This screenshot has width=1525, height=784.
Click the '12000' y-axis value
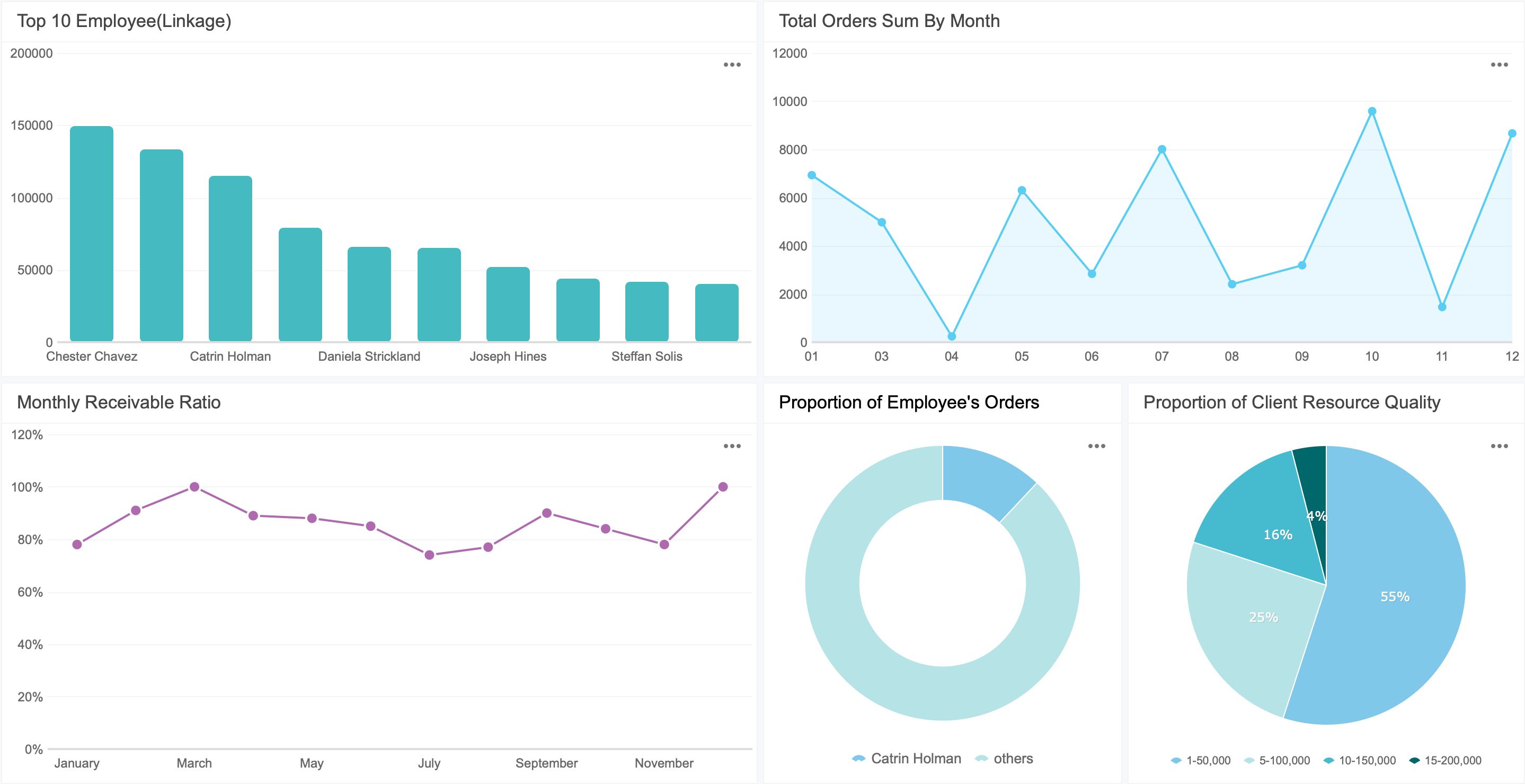pos(790,54)
